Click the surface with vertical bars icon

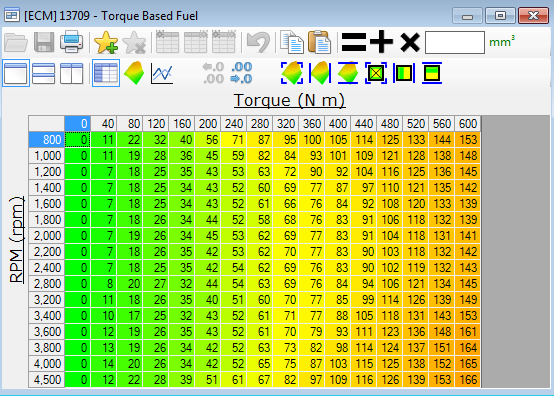[x=320, y=73]
